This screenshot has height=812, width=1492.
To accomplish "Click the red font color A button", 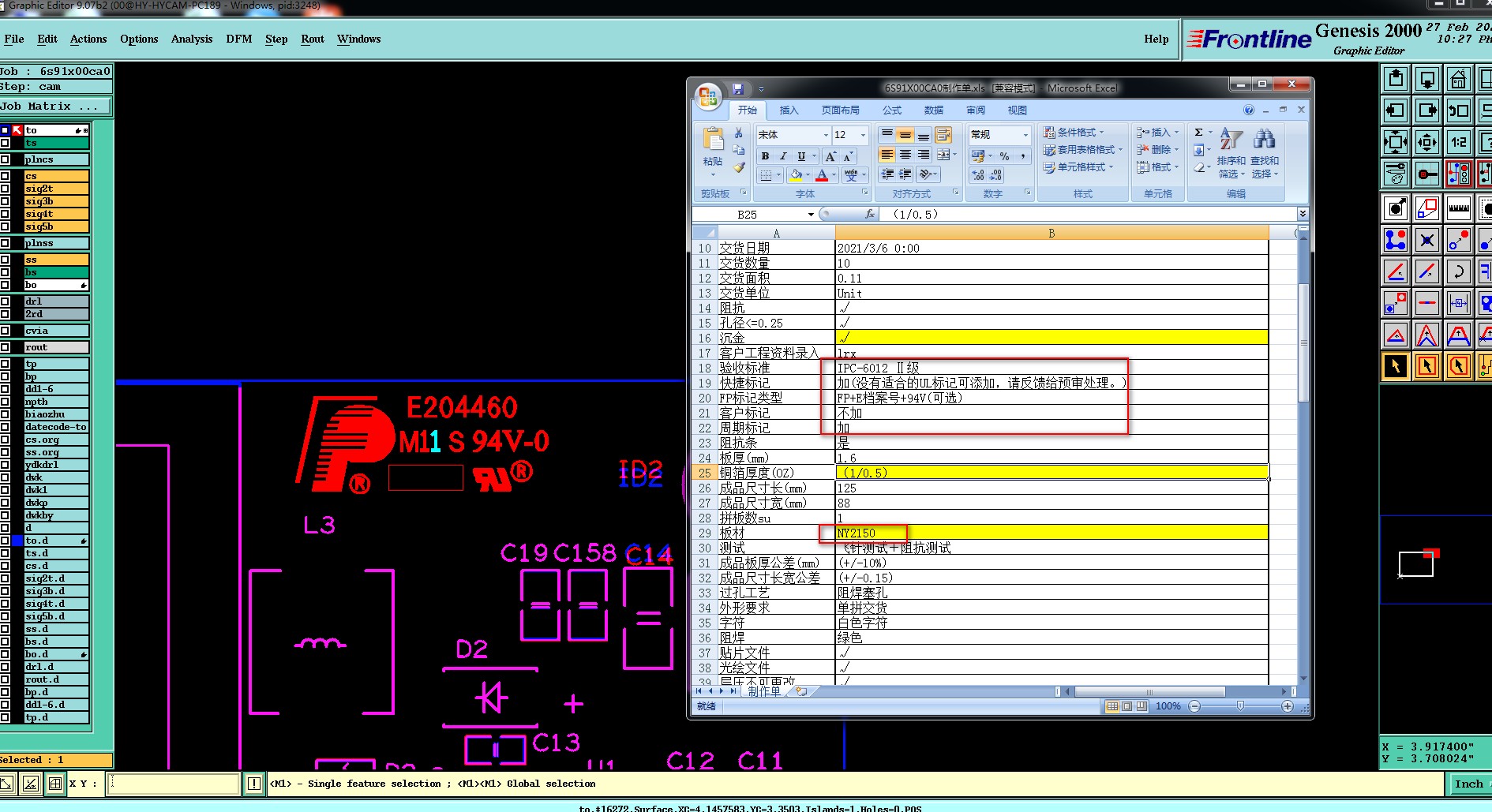I will pos(822,175).
